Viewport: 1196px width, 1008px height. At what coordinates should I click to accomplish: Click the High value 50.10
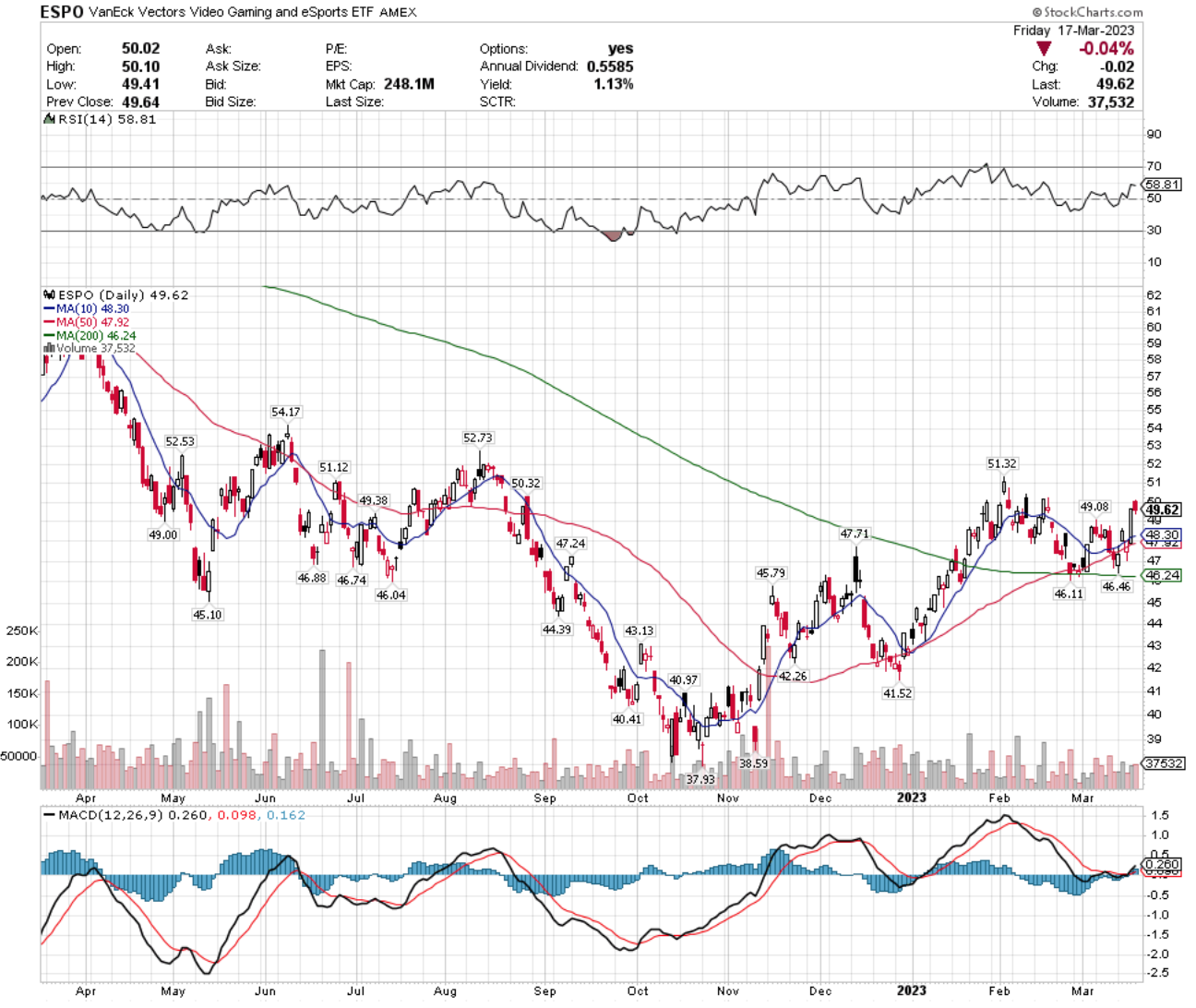140,66
